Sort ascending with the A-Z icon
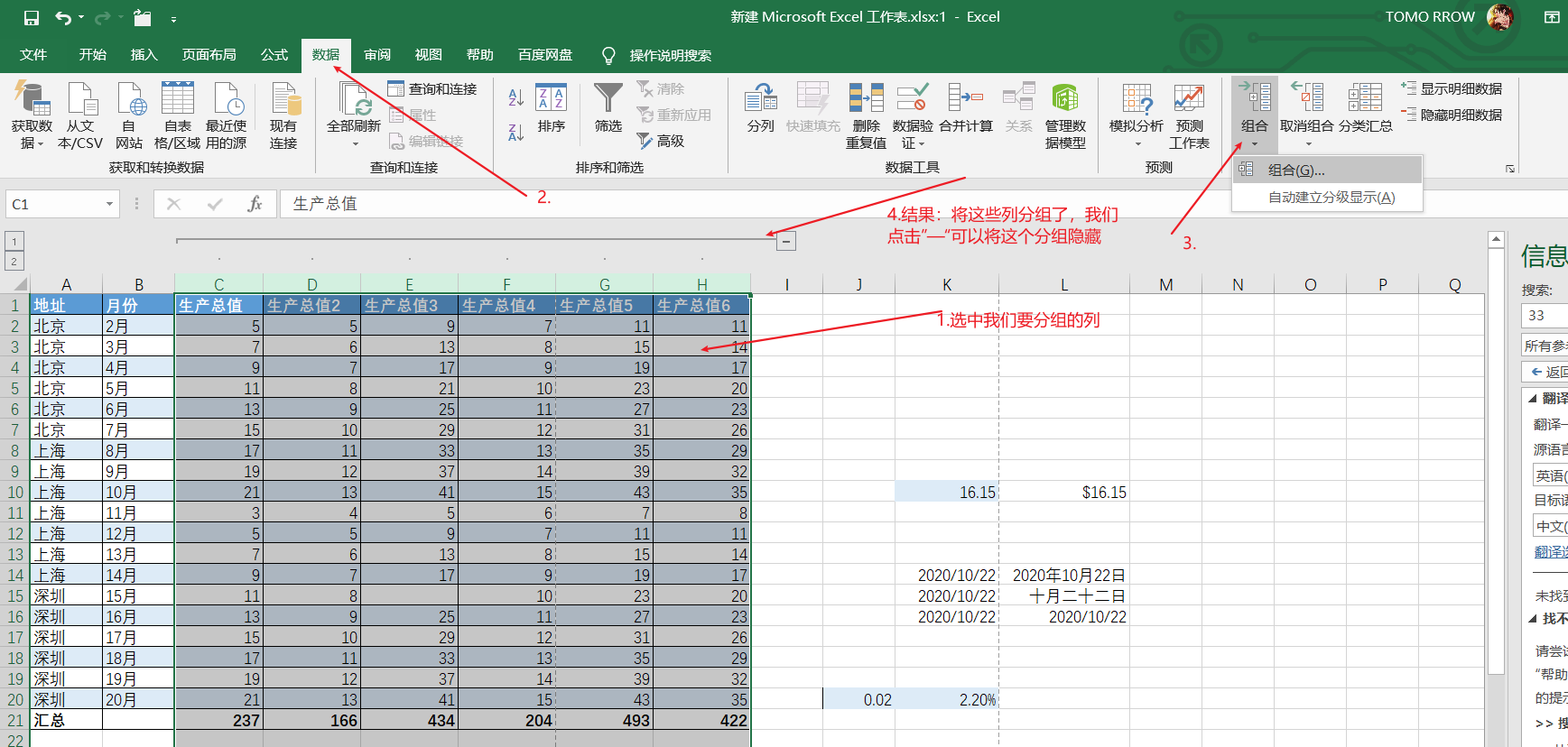Image resolution: width=1568 pixels, height=747 pixels. (x=516, y=97)
